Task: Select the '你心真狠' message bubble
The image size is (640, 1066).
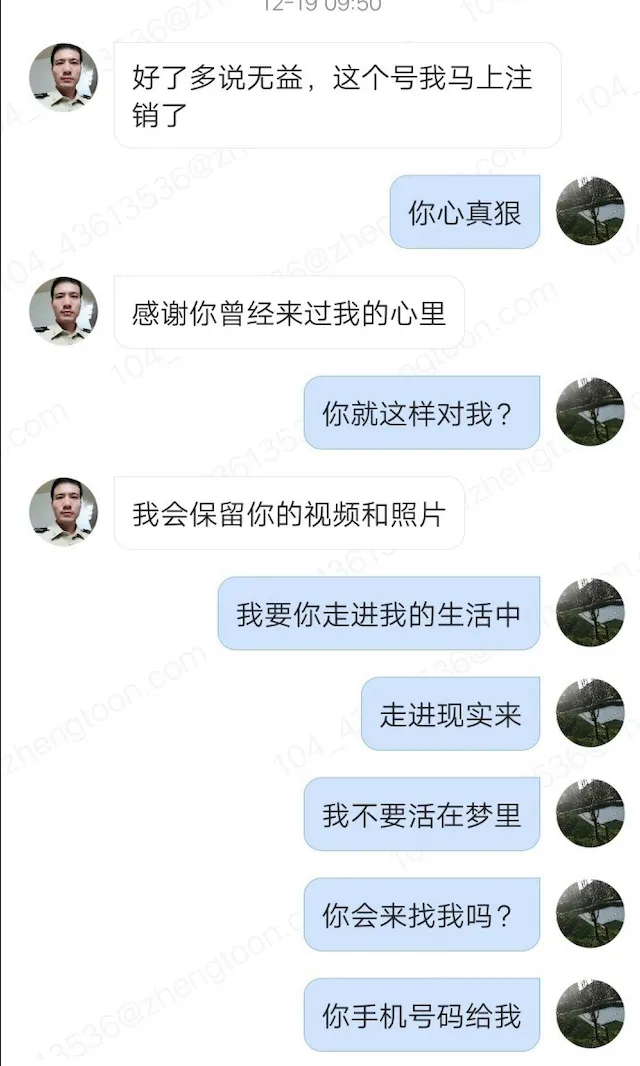Action: point(465,211)
